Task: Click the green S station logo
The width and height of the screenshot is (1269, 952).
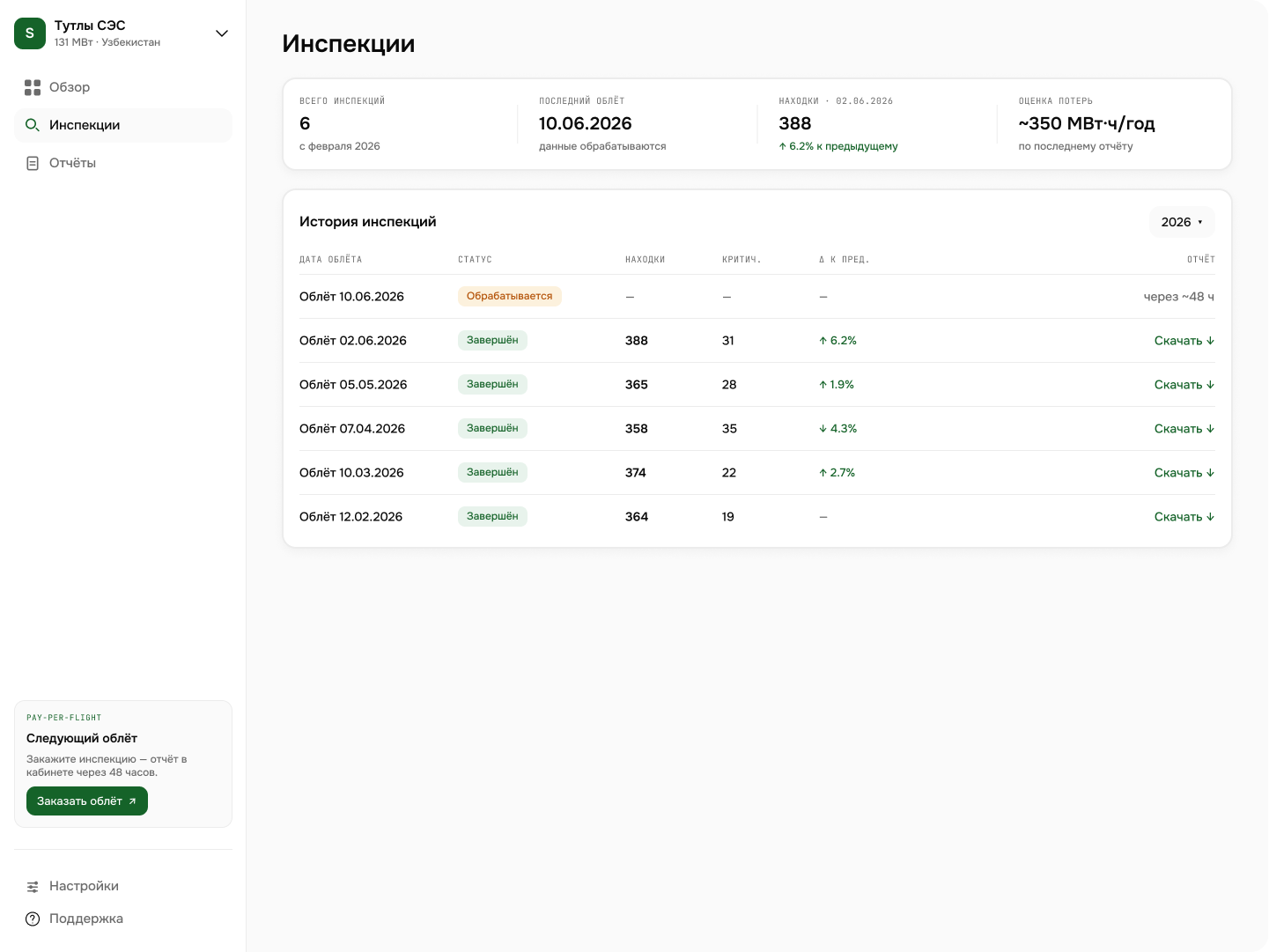Action: coord(30,33)
